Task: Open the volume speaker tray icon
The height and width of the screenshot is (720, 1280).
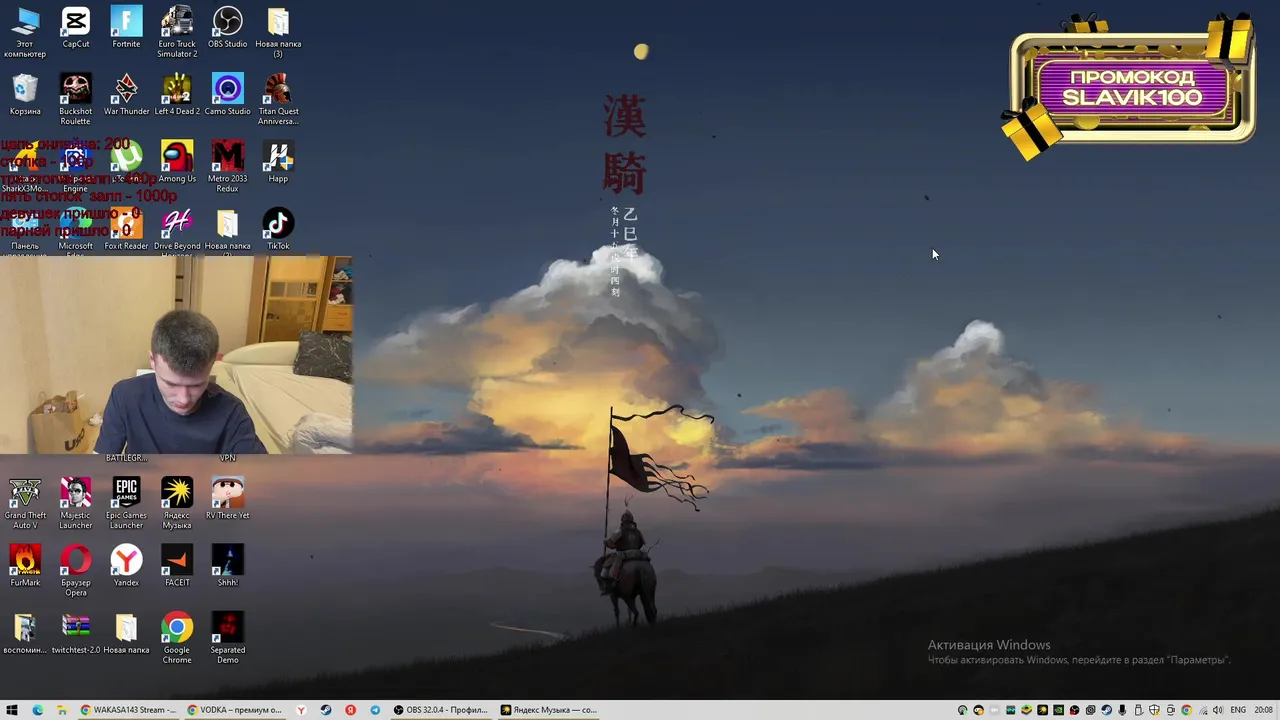Action: (x=1218, y=710)
